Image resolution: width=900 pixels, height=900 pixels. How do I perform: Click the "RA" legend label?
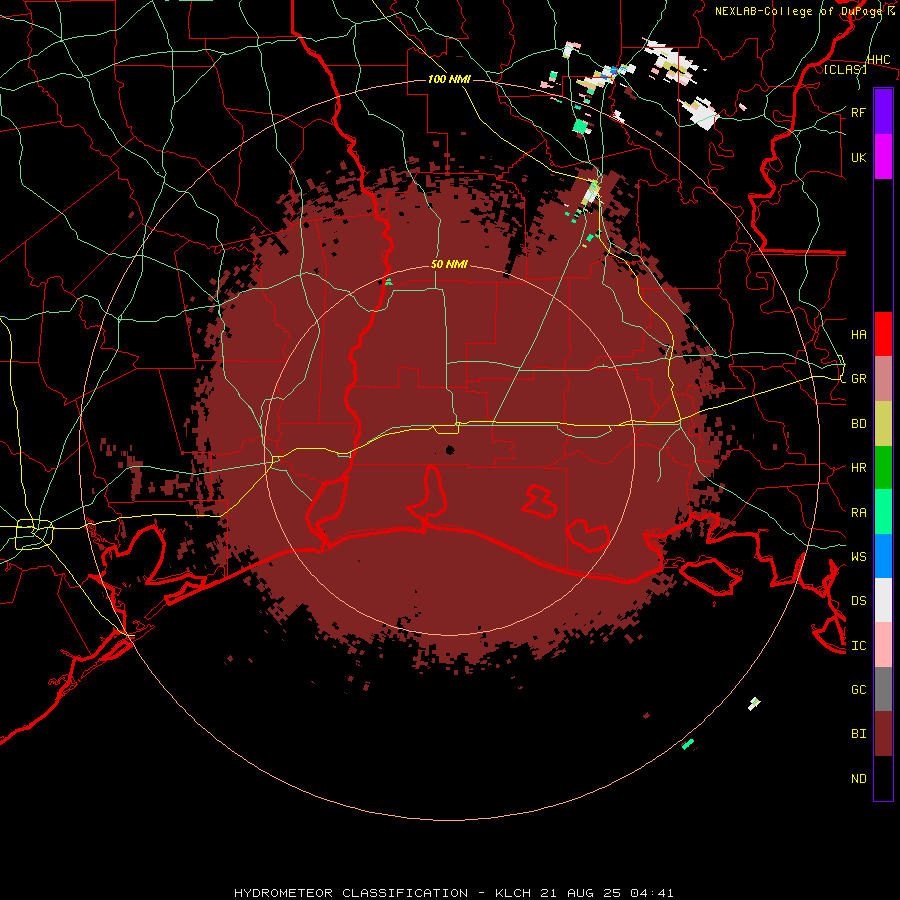click(858, 513)
